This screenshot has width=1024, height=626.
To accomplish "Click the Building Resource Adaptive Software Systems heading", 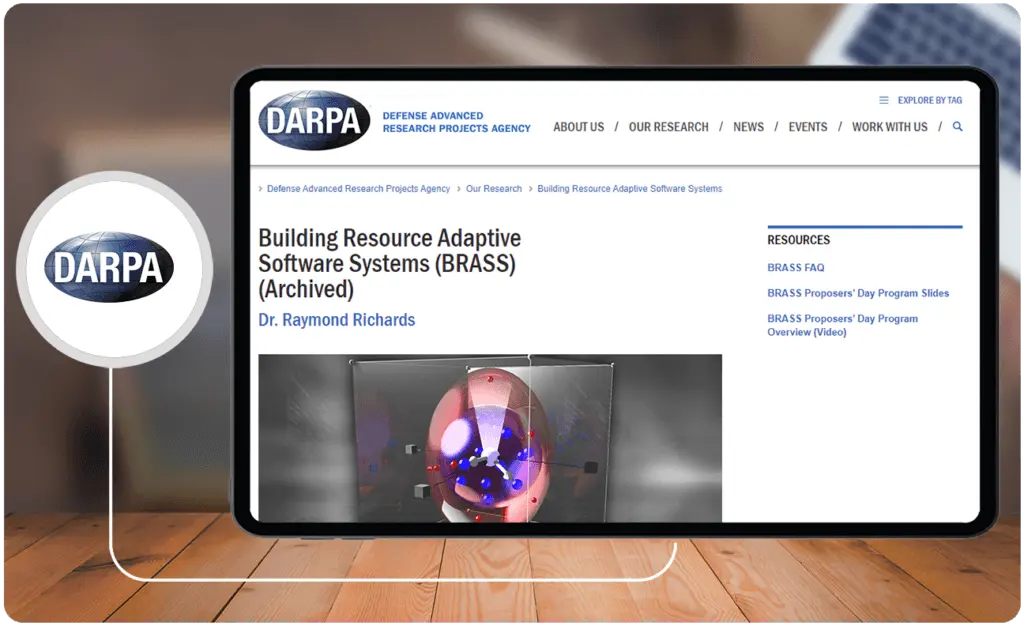I will (x=390, y=263).
